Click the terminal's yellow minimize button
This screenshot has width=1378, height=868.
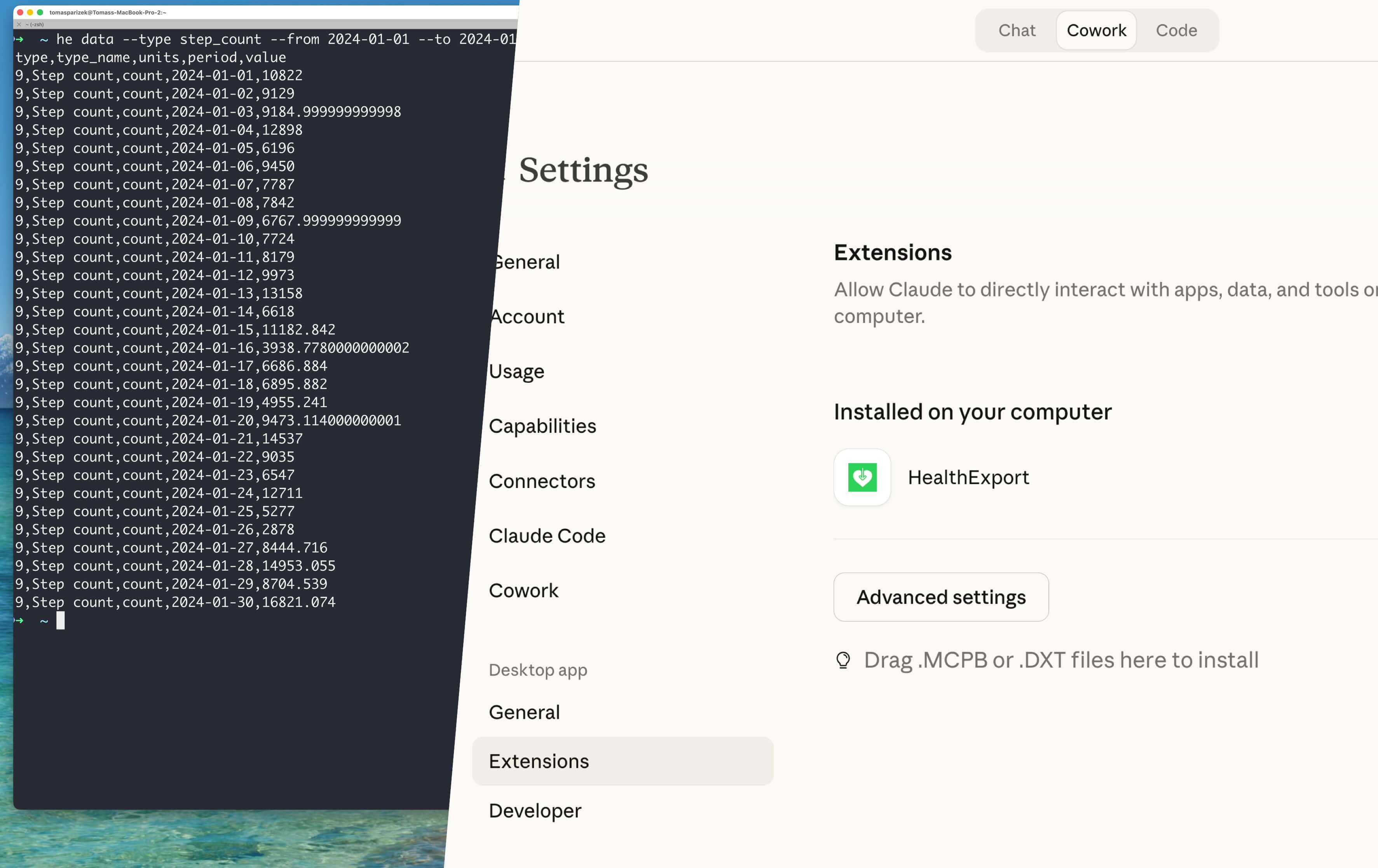(30, 12)
